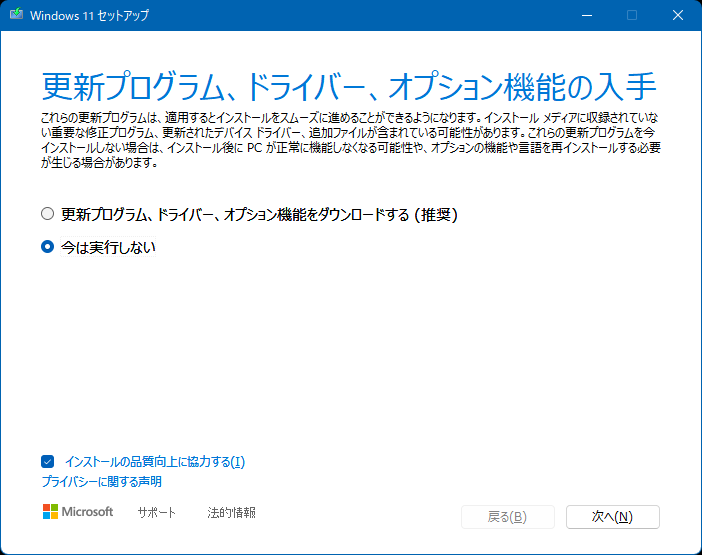Click the 更新プログラム、ドライバー、オプション機能の入手 heading
The height and width of the screenshot is (555, 702).
[349, 87]
